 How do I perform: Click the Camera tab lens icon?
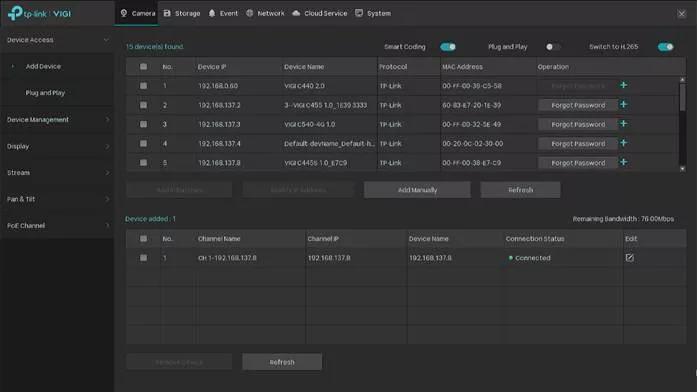point(124,13)
